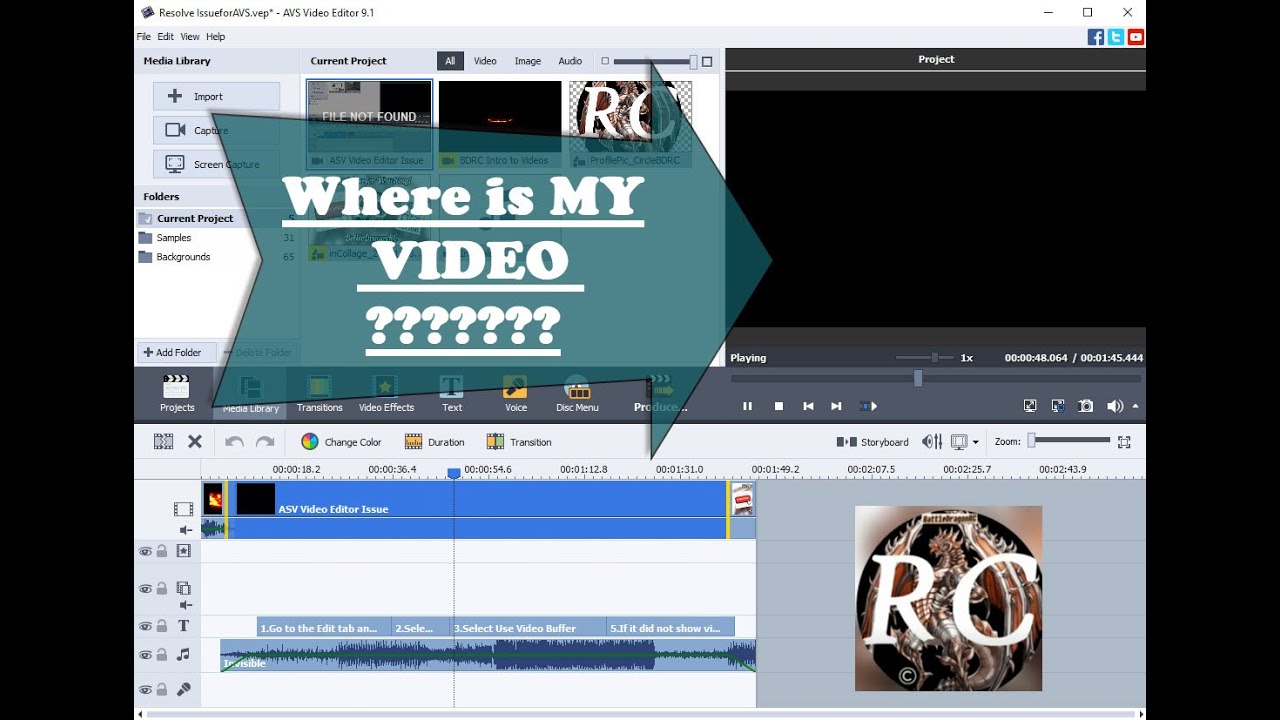Pause the video preview
The height and width of the screenshot is (720, 1280).
[x=747, y=406]
